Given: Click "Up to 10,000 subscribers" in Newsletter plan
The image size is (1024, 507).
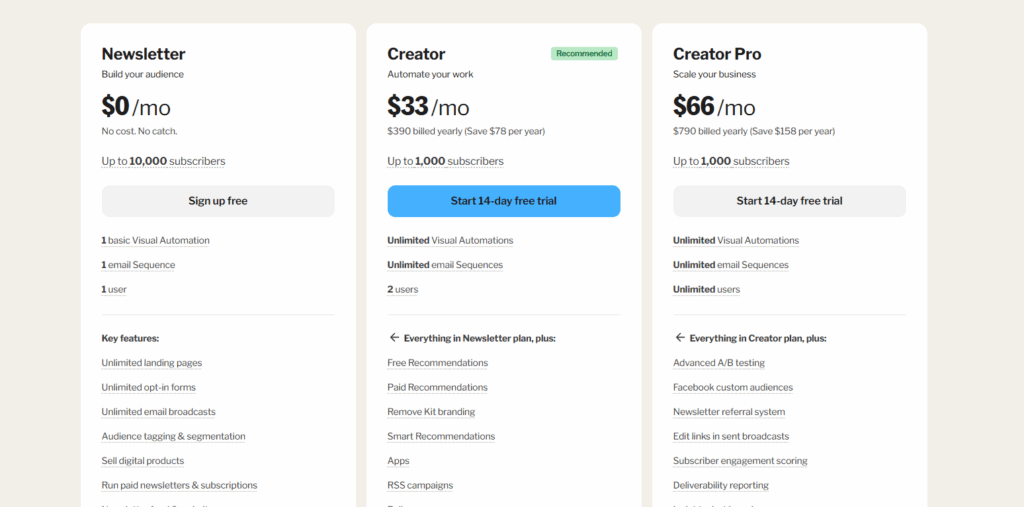Looking at the screenshot, I should [163, 162].
